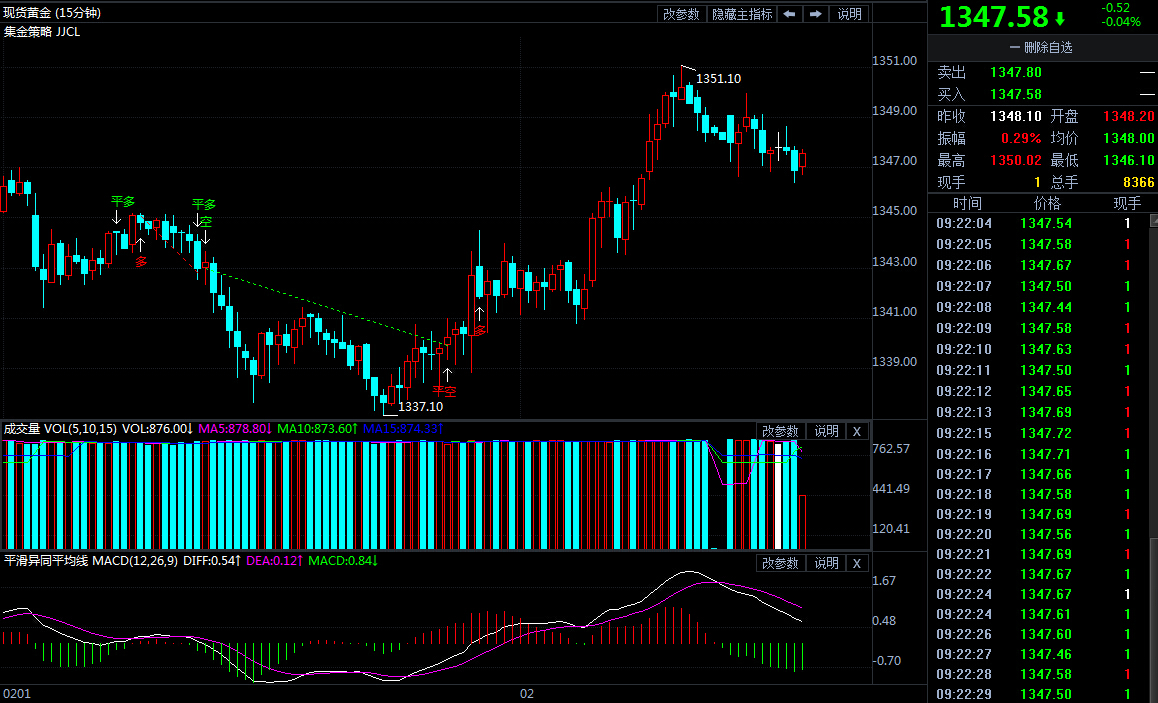Click the DEA:0.12 value
The image size is (1158, 703).
pyautogui.click(x=275, y=560)
